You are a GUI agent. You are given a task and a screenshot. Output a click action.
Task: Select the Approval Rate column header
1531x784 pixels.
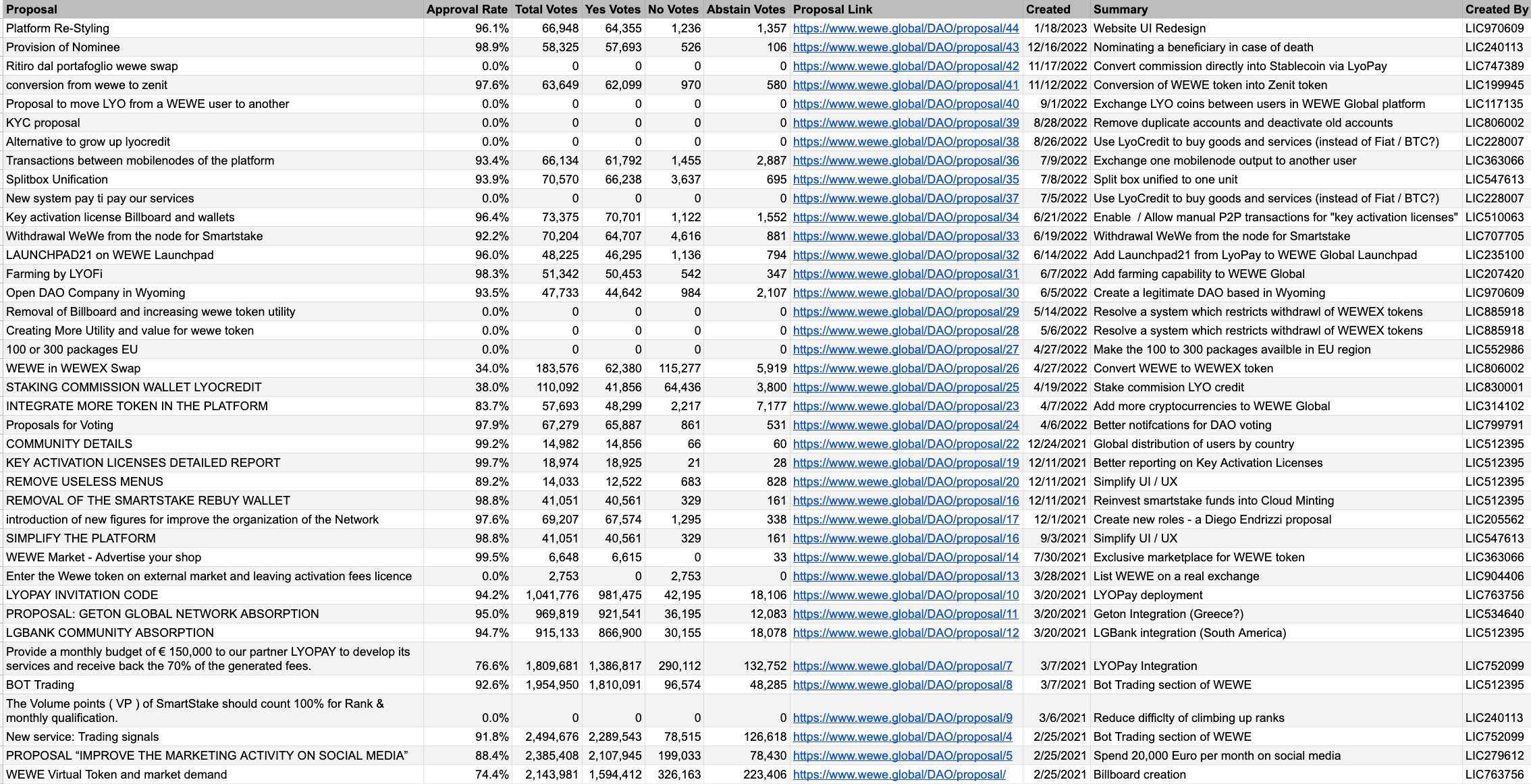point(466,9)
